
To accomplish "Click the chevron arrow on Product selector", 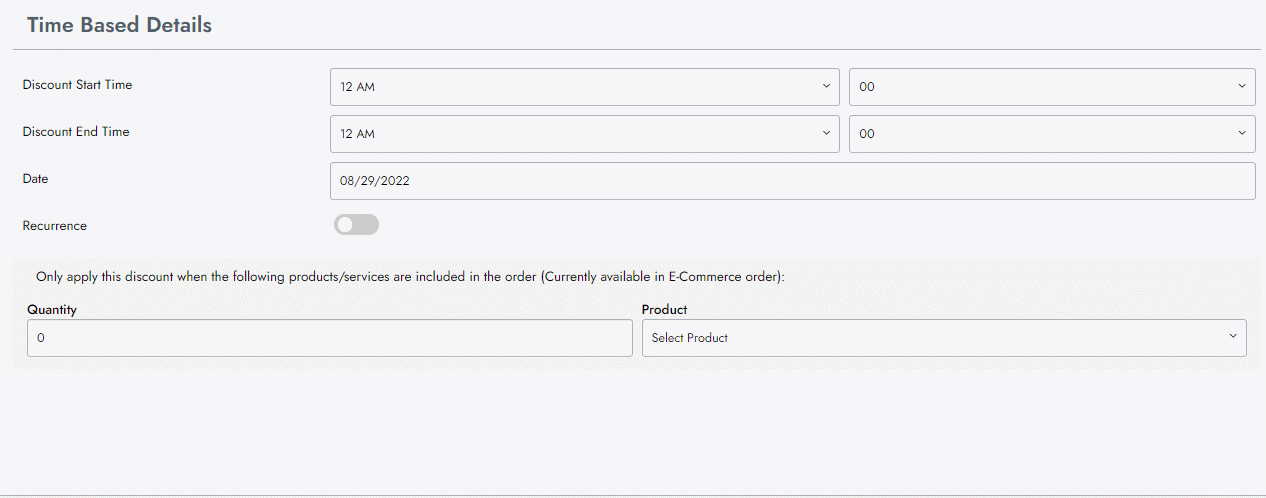I will point(1233,337).
